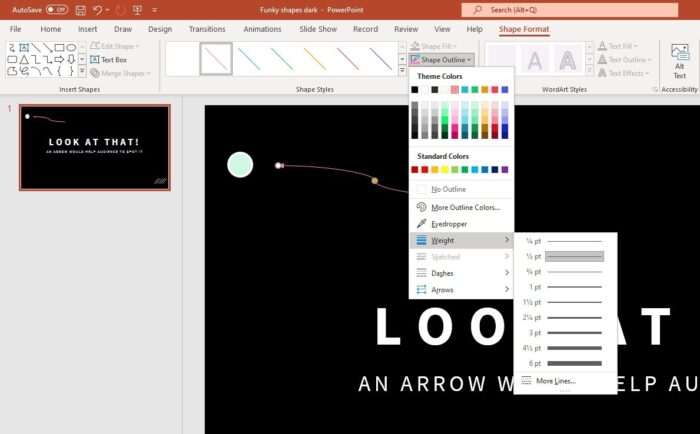Pick the blue theme color swatch in top row
This screenshot has width=700, height=434.
504,90
